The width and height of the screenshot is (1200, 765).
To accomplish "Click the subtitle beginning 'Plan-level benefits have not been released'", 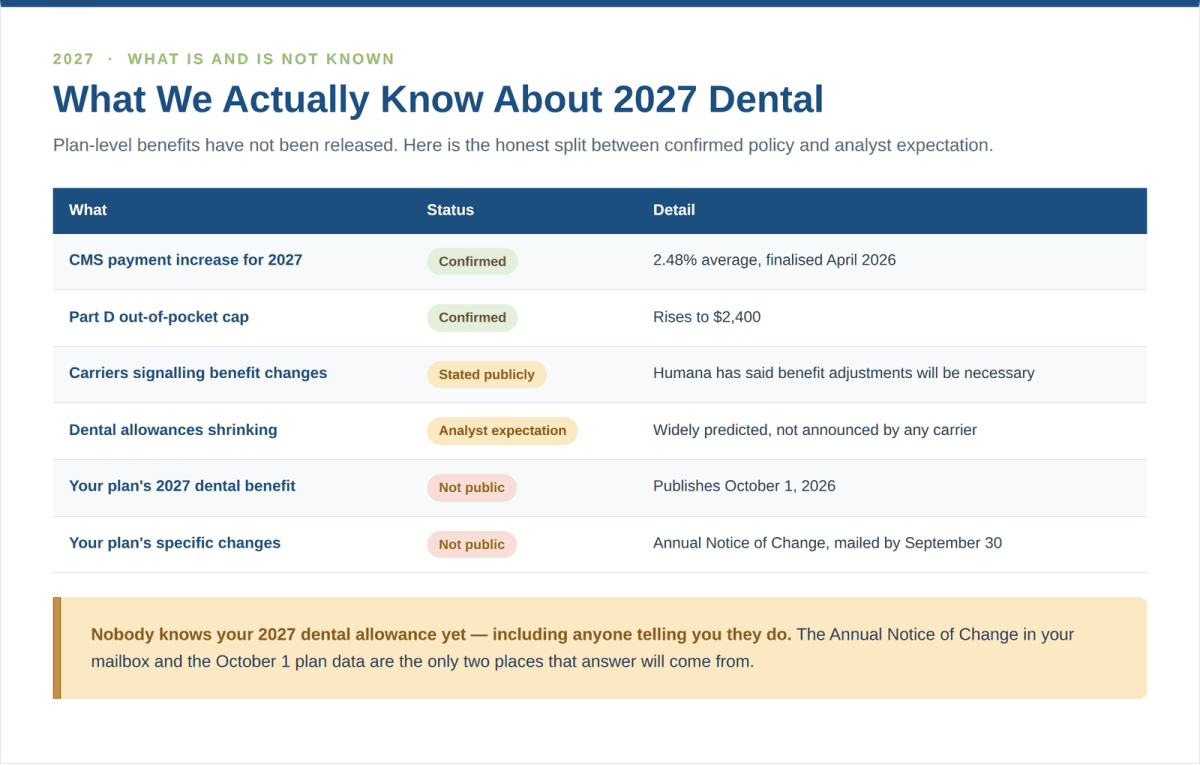I will pyautogui.click(x=523, y=145).
